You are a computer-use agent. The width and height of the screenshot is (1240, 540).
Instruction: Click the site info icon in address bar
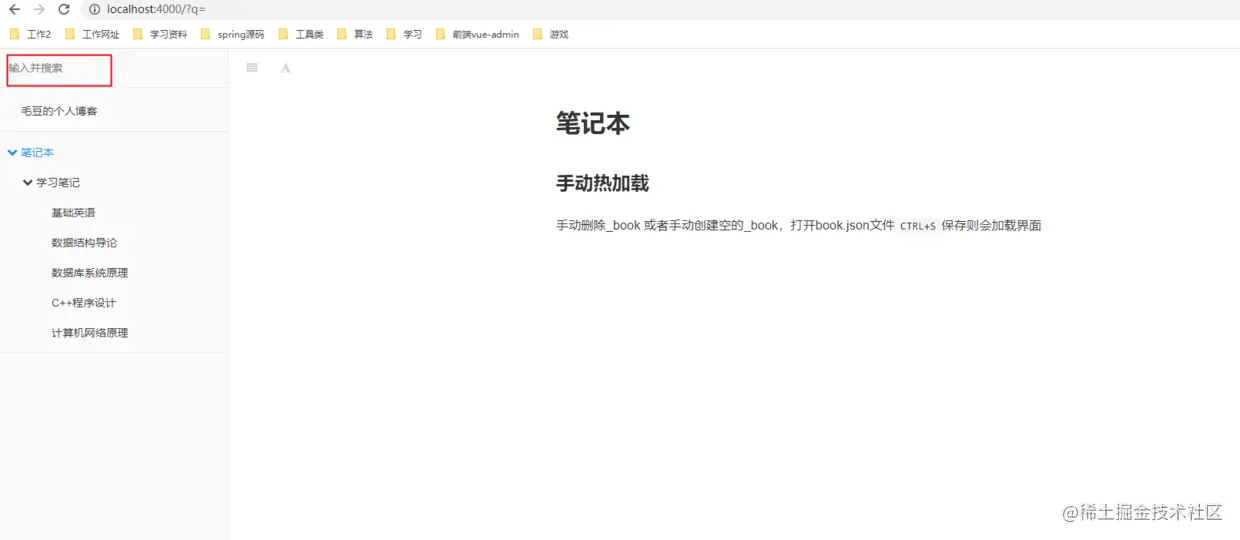point(94,9)
